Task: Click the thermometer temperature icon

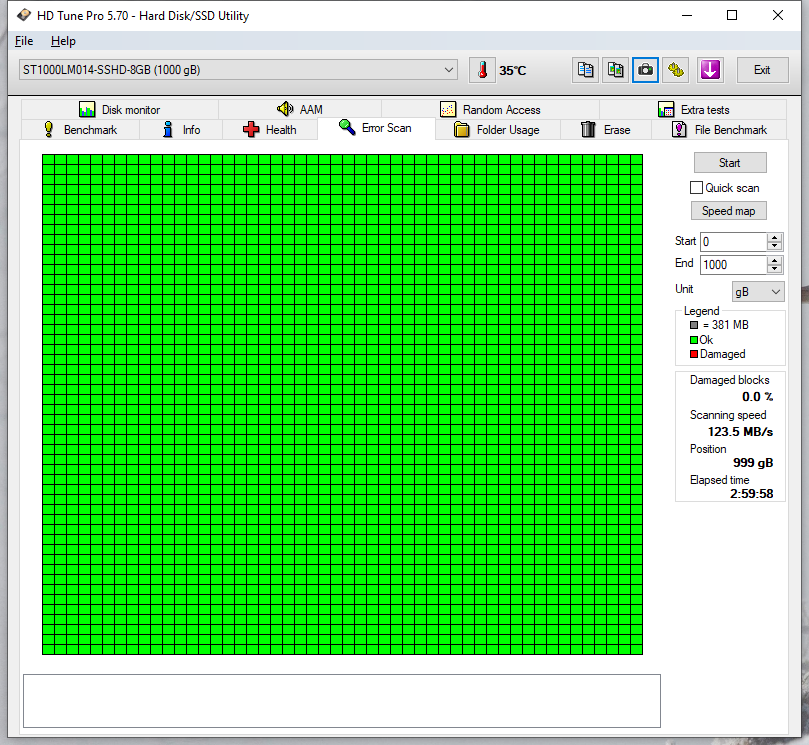Action: pos(482,70)
